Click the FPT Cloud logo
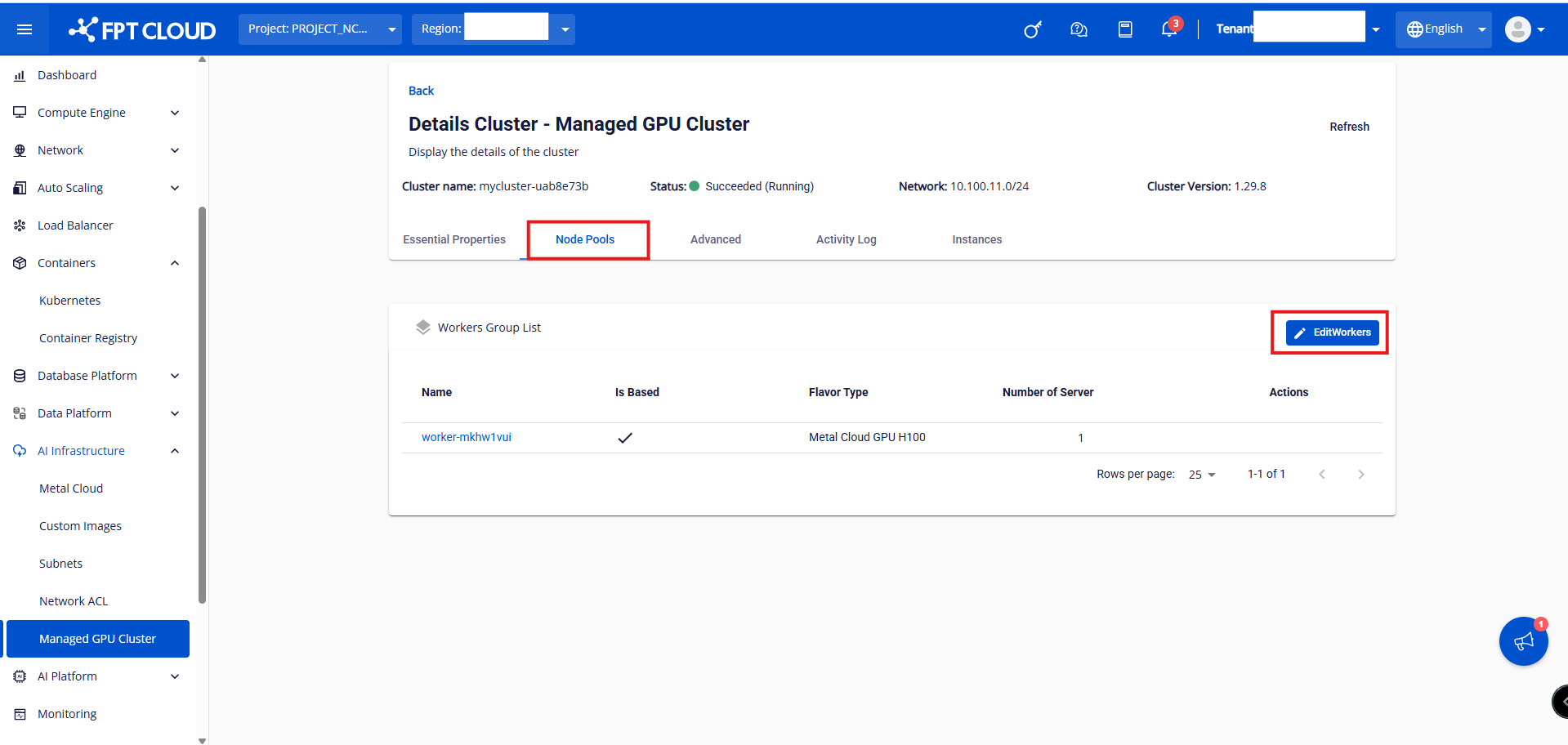 pos(143,30)
